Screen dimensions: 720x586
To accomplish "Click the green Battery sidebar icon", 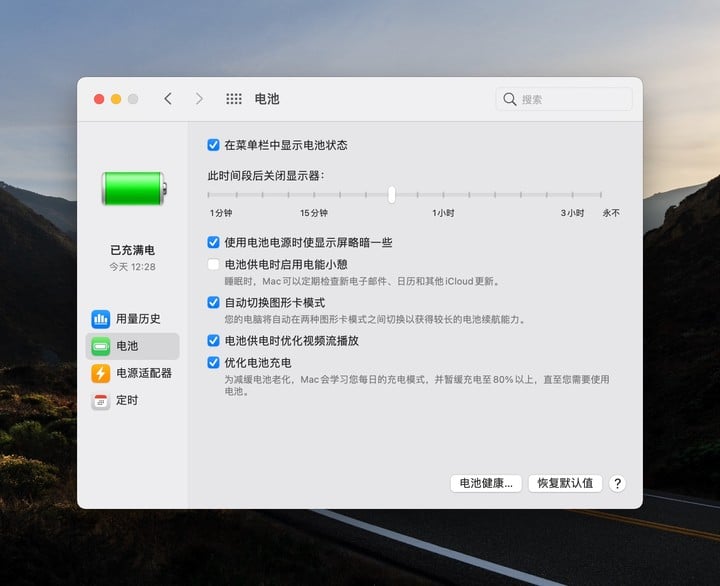I will click(x=101, y=346).
